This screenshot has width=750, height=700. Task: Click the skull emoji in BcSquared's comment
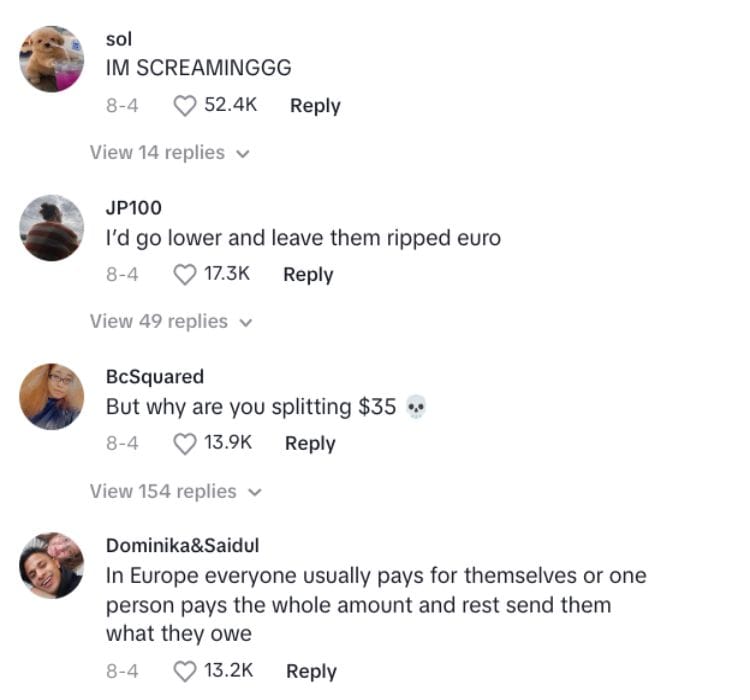click(416, 407)
